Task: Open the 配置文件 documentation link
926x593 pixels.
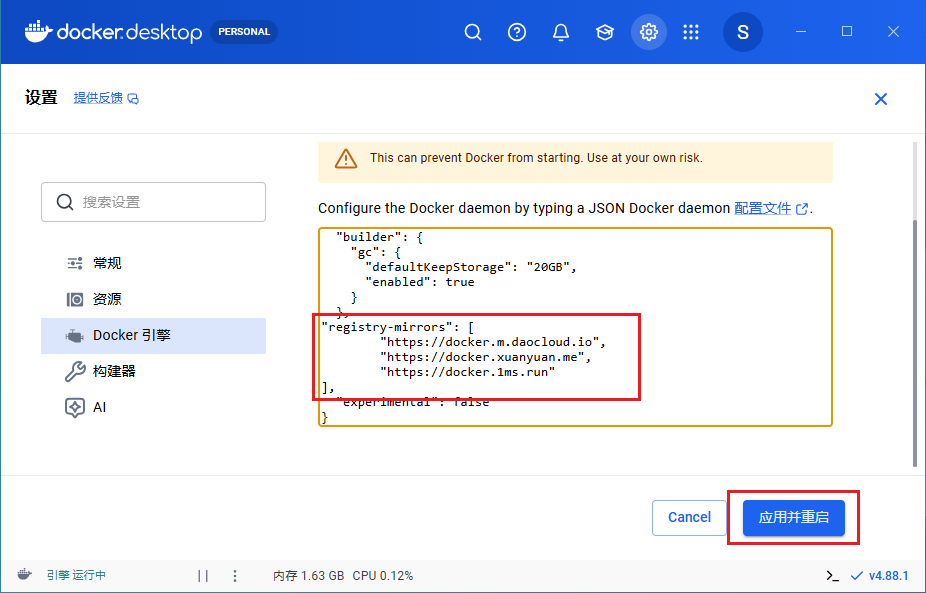Action: pyautogui.click(x=762, y=208)
